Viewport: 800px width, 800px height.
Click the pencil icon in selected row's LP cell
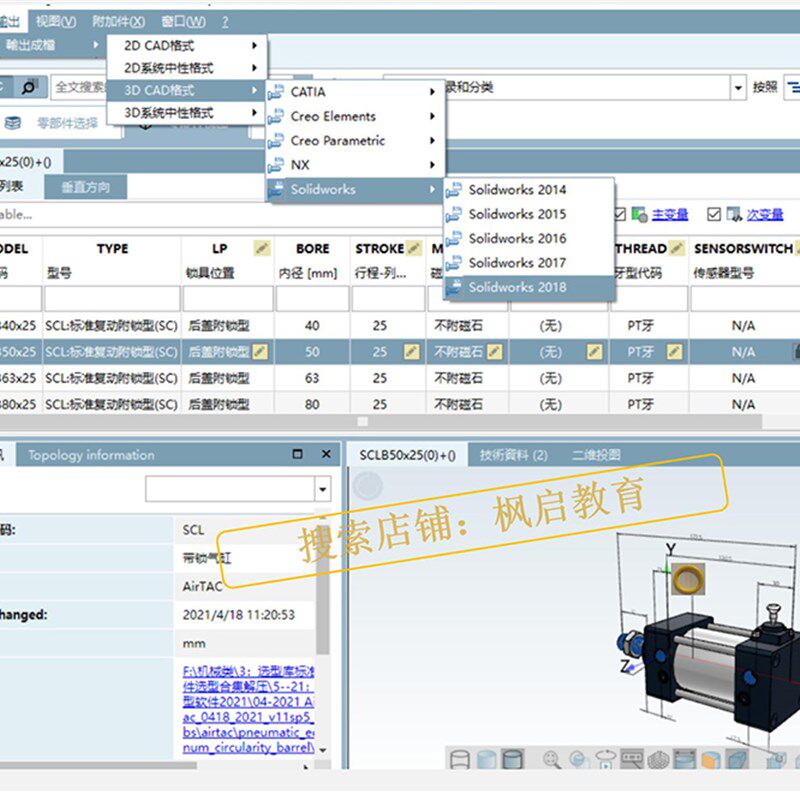point(260,352)
